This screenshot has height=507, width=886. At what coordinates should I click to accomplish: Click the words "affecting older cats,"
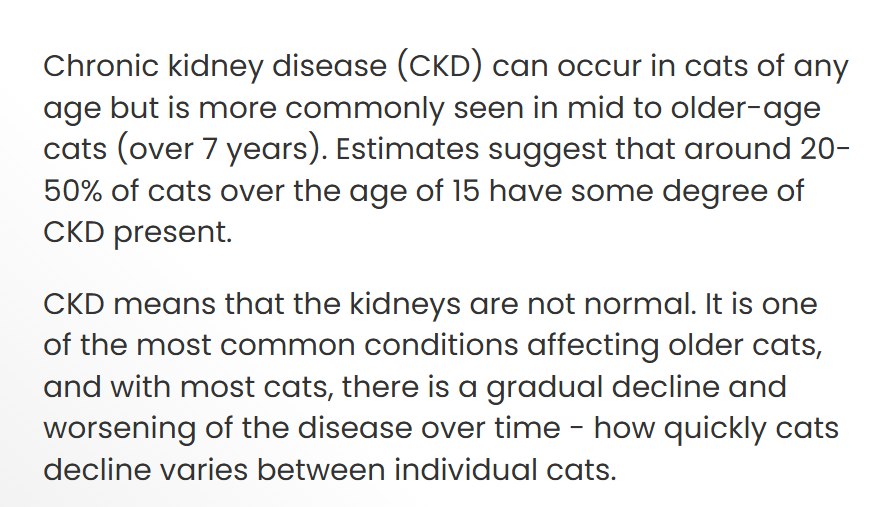[675, 345]
